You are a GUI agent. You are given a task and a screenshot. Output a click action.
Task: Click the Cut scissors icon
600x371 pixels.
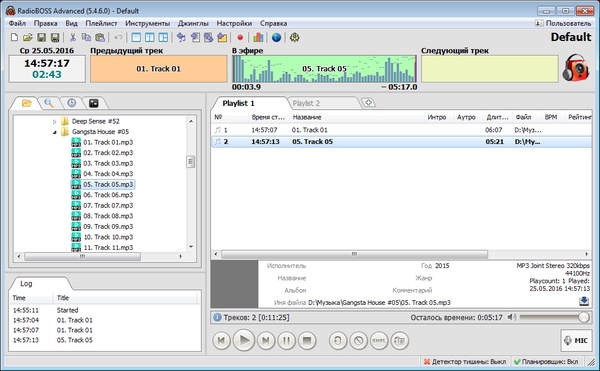72,37
